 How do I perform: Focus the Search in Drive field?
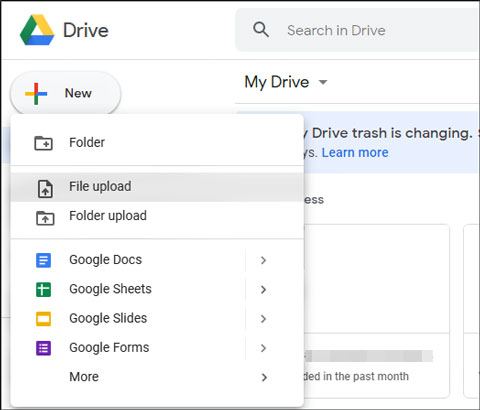click(358, 30)
